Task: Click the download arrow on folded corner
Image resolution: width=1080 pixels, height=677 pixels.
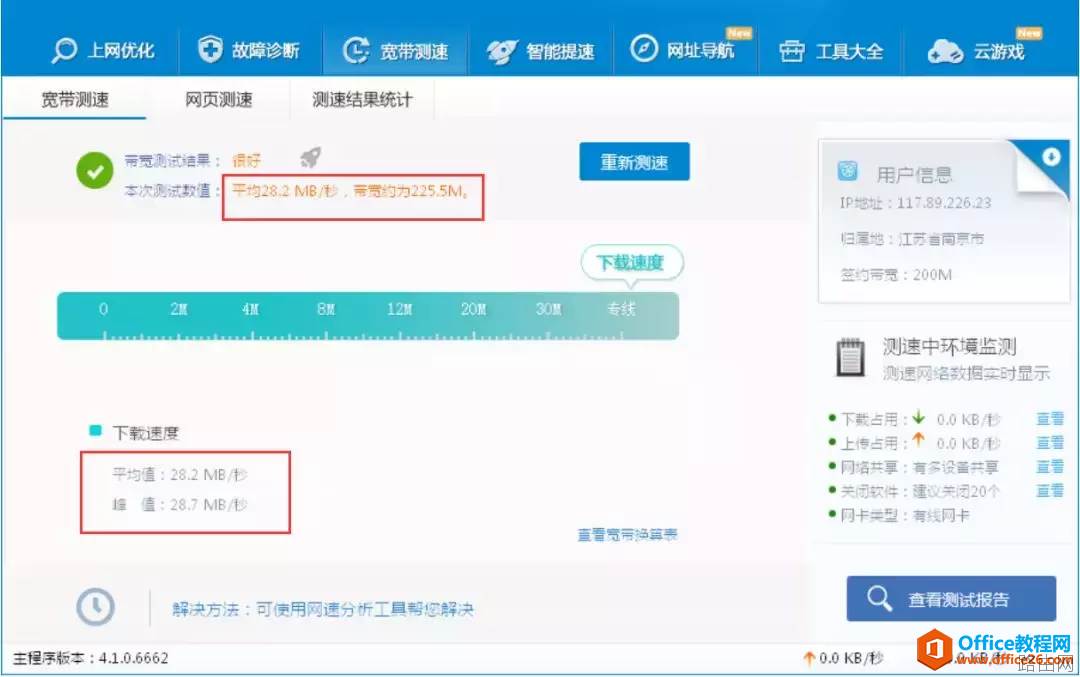Action: coord(1051,157)
